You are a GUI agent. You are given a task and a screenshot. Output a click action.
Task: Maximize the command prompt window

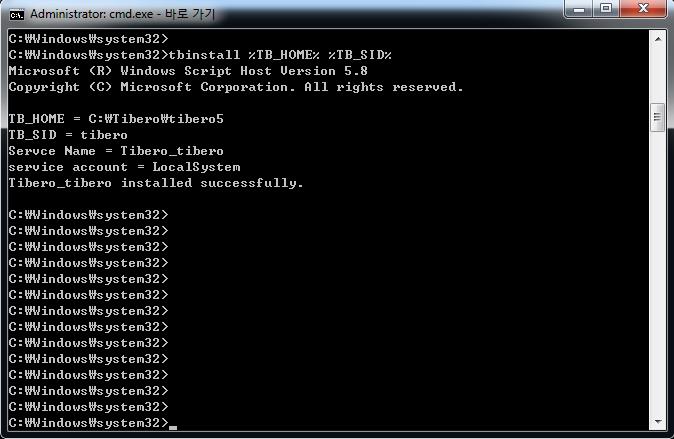coord(606,11)
